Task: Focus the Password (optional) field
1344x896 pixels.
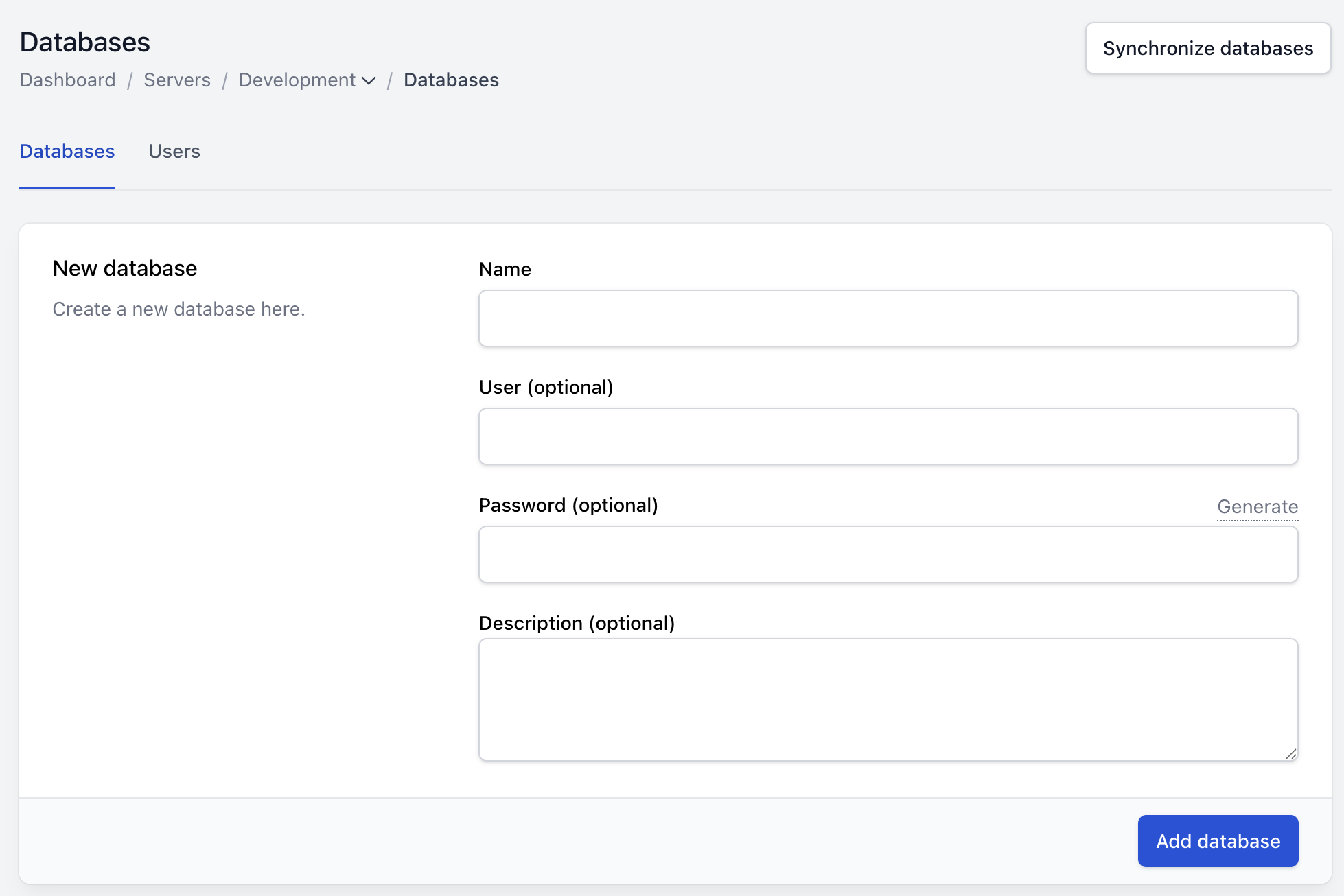Action: (888, 554)
